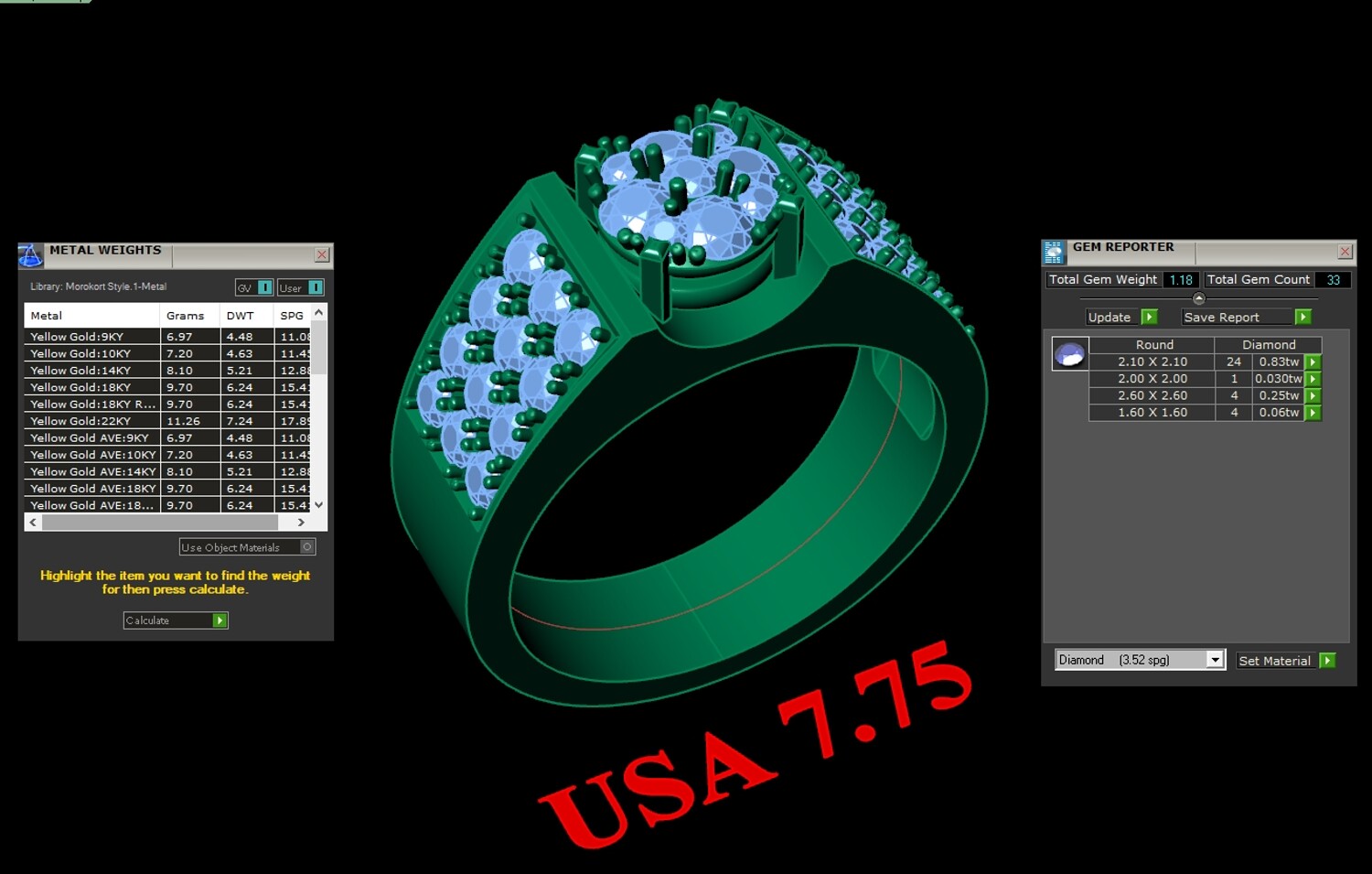The width and height of the screenshot is (1372, 874).
Task: Click the 1.60 X 1.60 gem size cell
Action: pyautogui.click(x=1152, y=413)
